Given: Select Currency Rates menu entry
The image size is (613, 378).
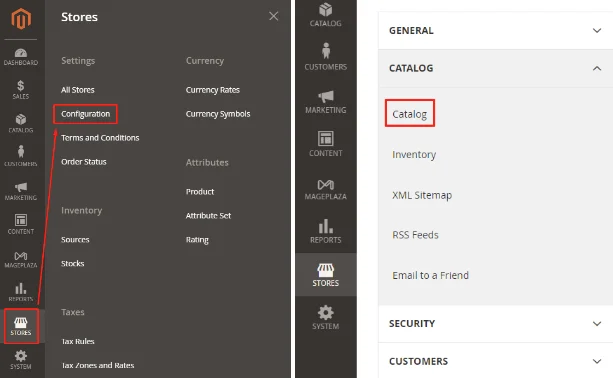Looking at the screenshot, I should click(x=213, y=90).
